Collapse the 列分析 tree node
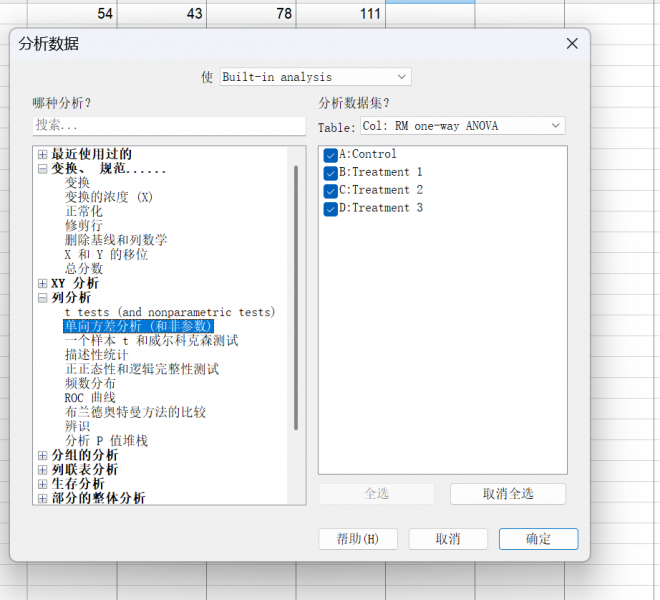This screenshot has height=600, width=660. click(x=42, y=298)
